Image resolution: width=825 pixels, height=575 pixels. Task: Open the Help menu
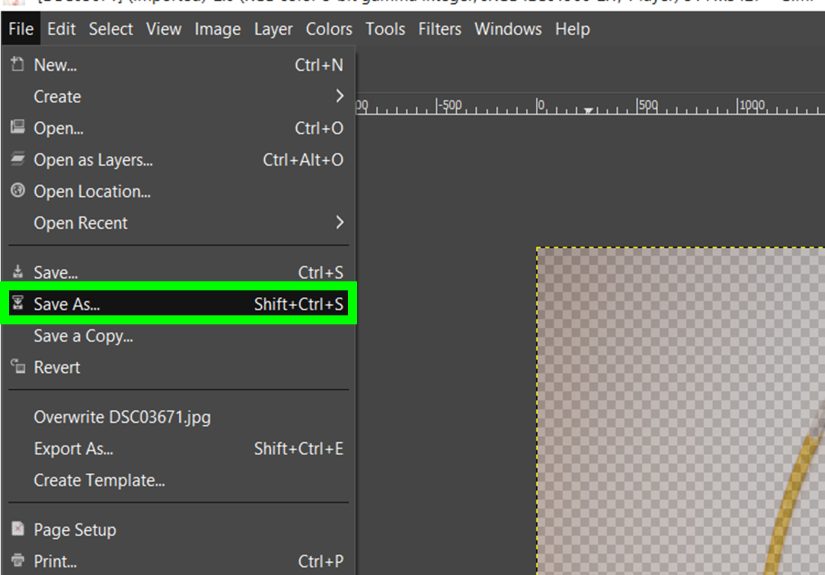572,29
